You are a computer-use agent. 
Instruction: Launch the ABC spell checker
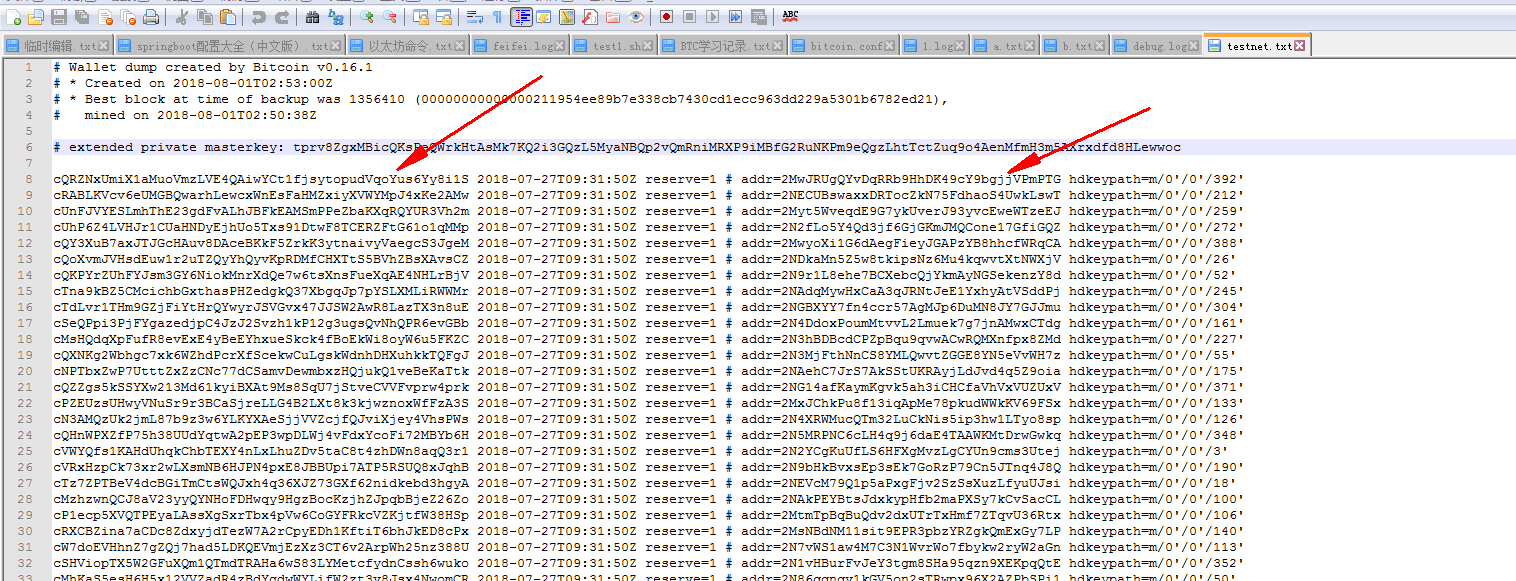(793, 16)
